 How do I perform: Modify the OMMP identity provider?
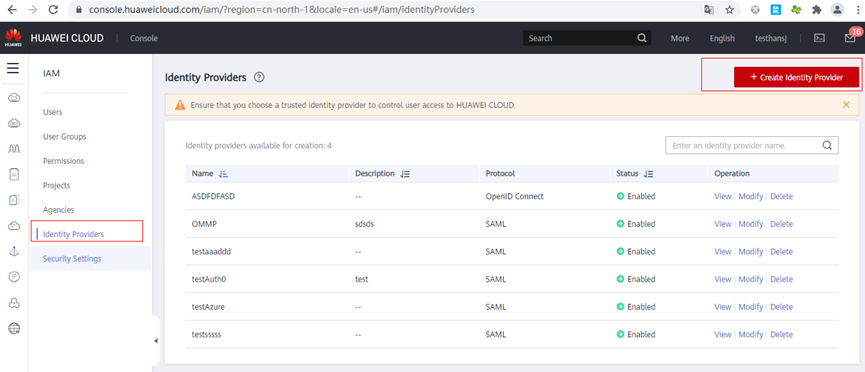(751, 224)
